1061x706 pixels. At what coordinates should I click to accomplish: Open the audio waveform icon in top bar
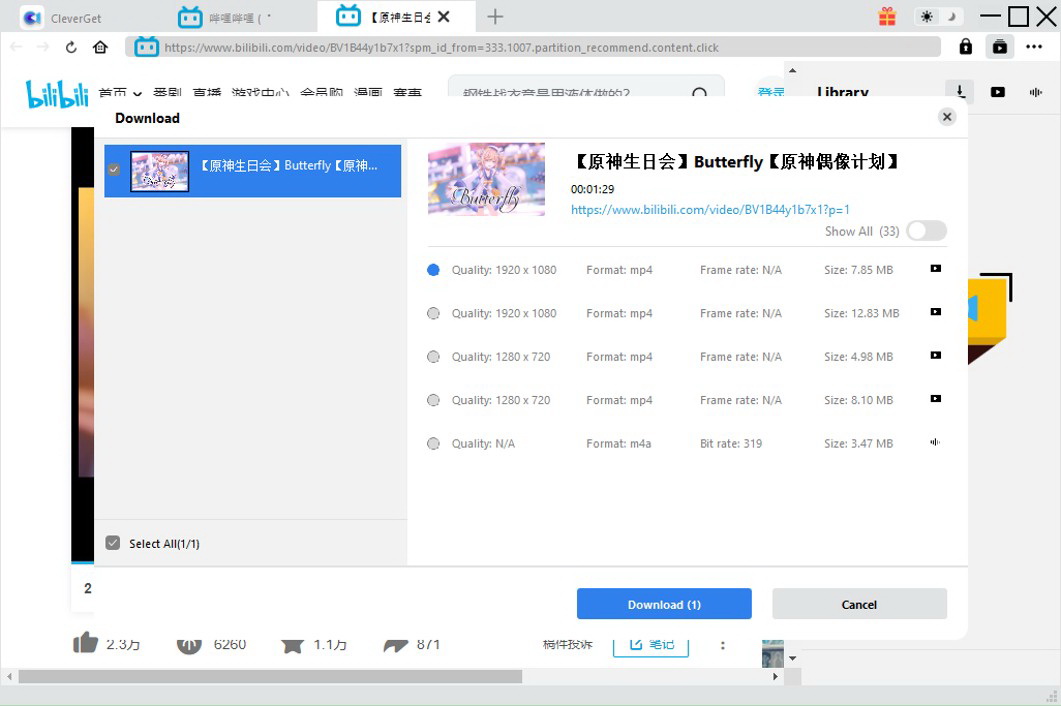coord(1035,91)
